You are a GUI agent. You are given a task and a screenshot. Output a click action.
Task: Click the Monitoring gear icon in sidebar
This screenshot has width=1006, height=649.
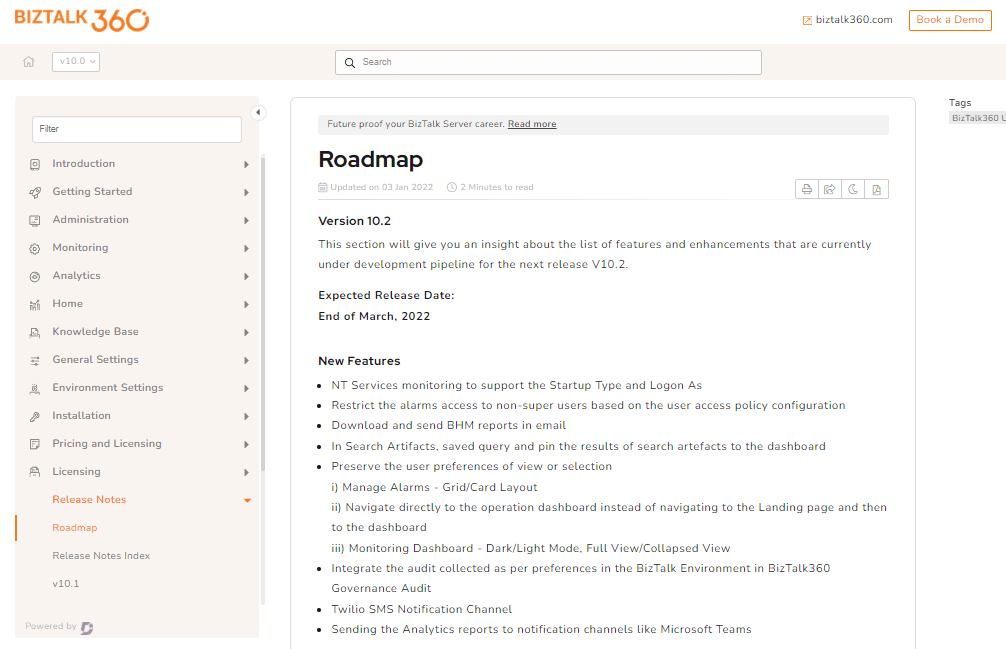point(35,248)
